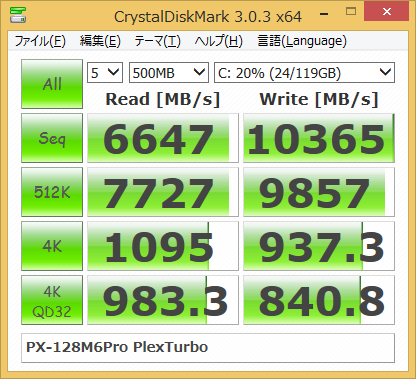Open the 言語(Language) menu
Viewport: 416px width, 379px height.
[x=302, y=41]
